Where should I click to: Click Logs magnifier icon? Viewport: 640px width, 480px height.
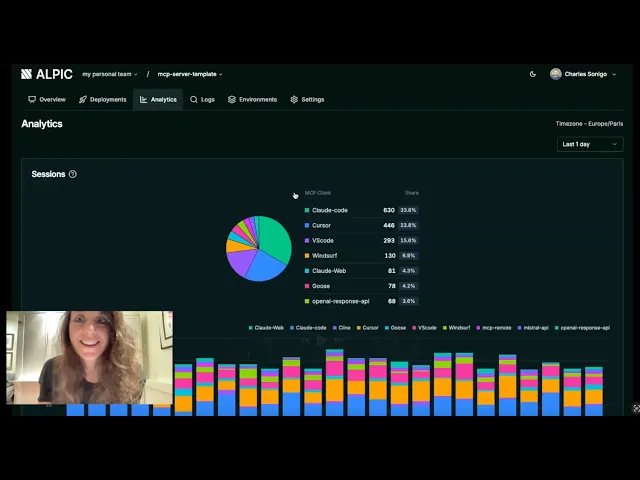click(x=193, y=100)
